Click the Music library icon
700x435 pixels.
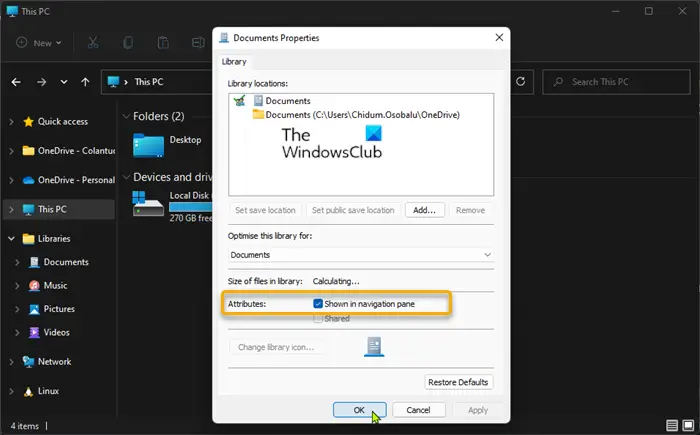point(34,285)
